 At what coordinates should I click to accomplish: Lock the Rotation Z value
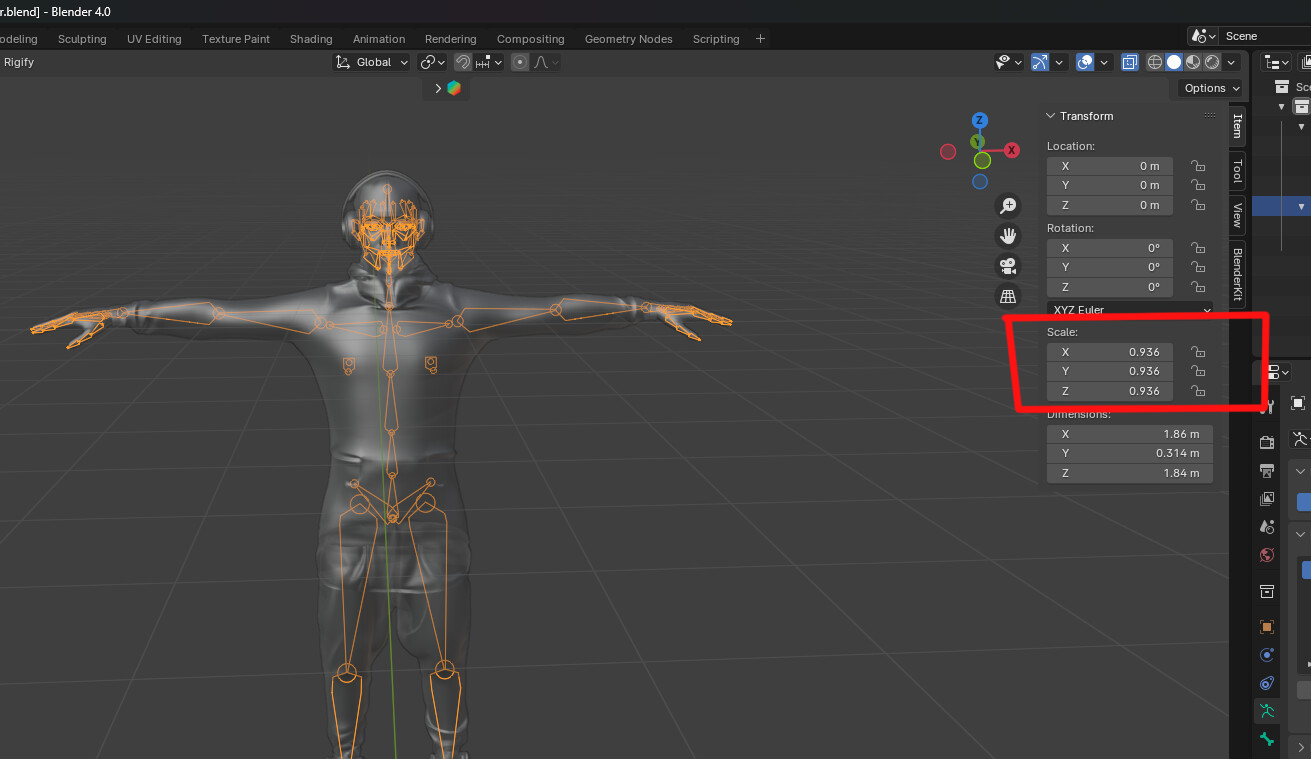click(x=1197, y=287)
